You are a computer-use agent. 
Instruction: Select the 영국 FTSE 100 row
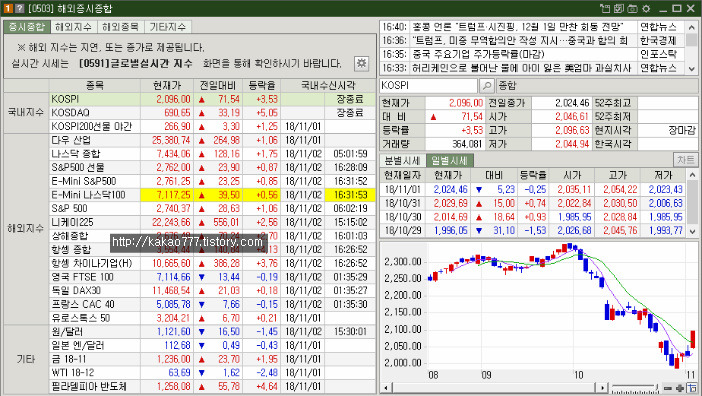click(x=212, y=277)
